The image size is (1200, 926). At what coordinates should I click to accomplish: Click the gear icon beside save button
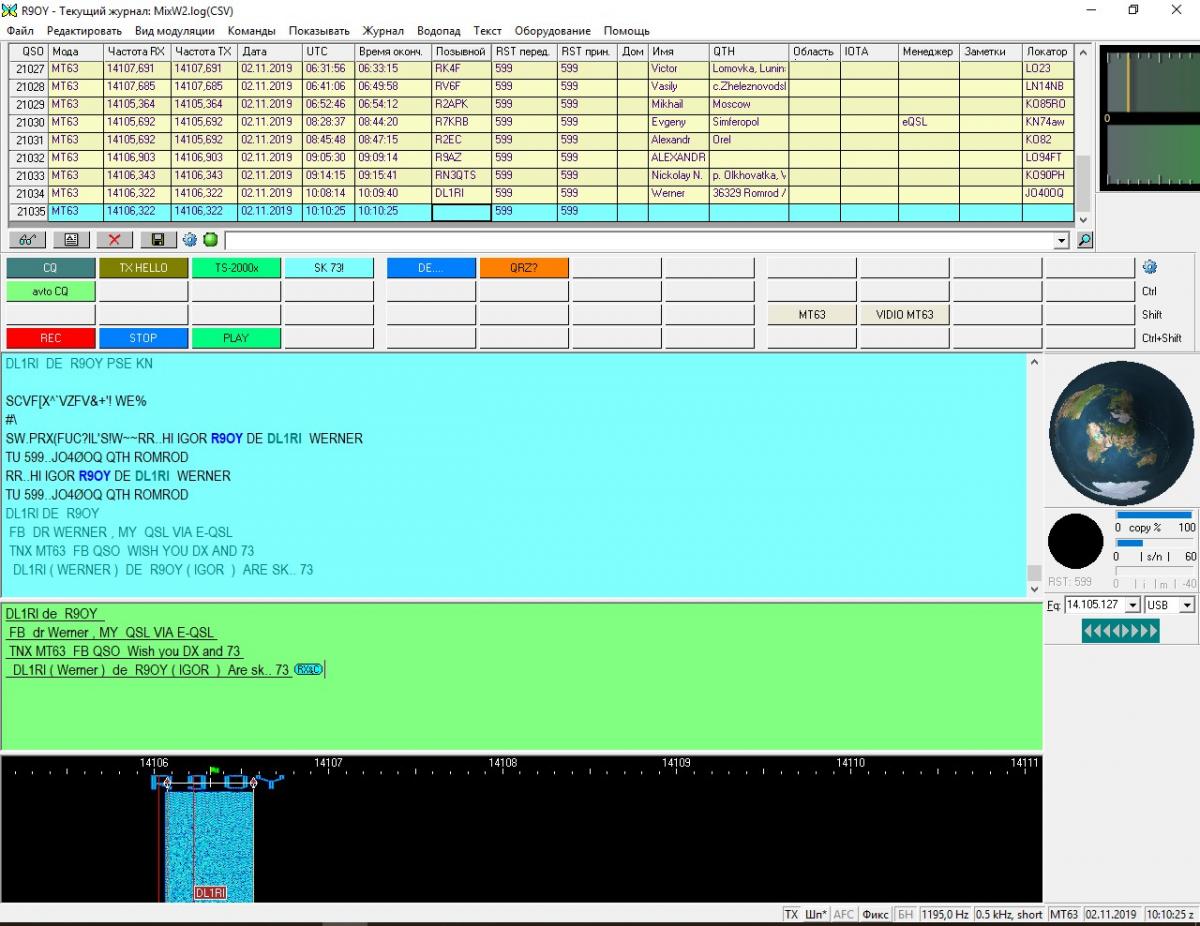pos(190,240)
